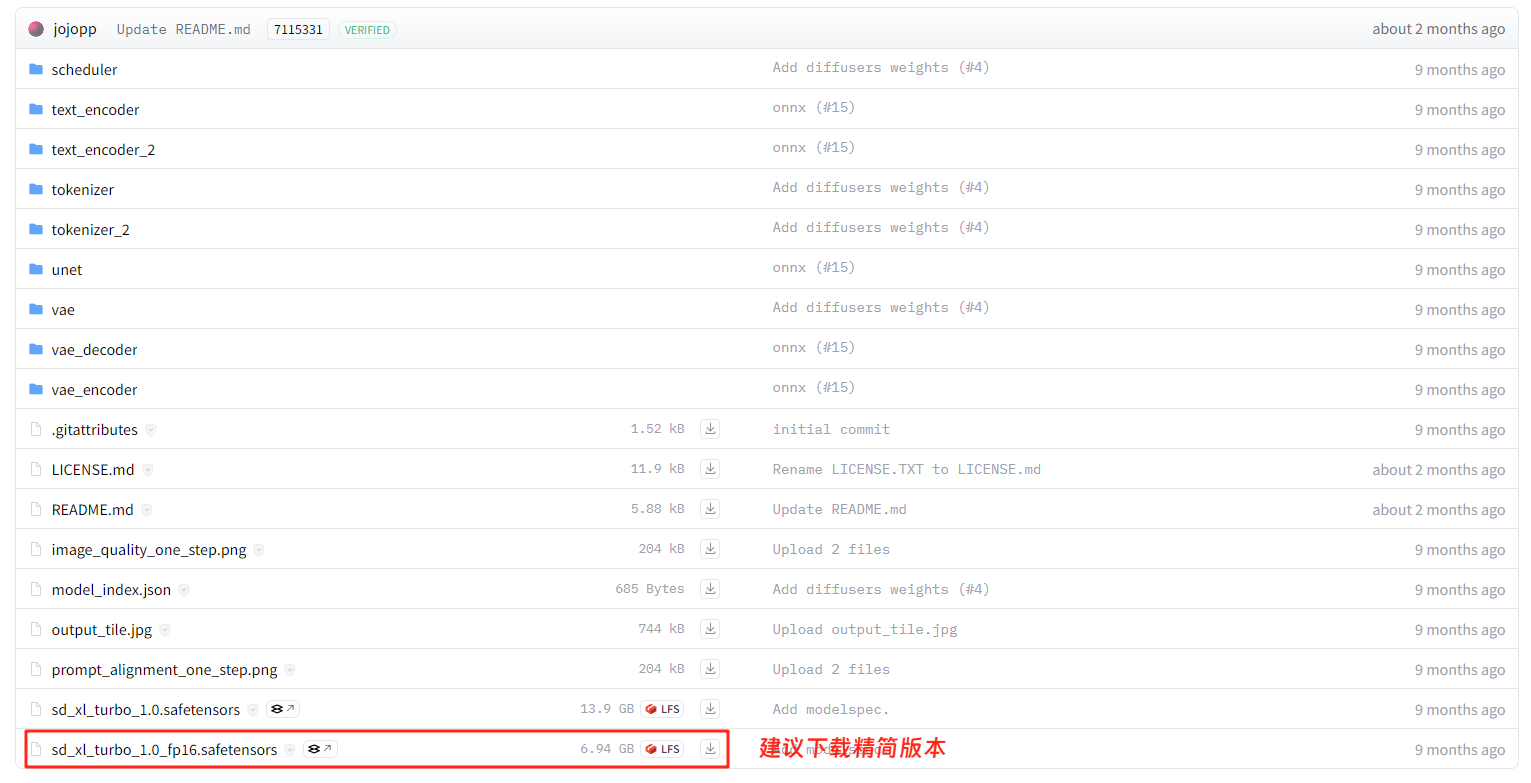Download README.md via its download icon
This screenshot has height=783, width=1531.
[710, 509]
